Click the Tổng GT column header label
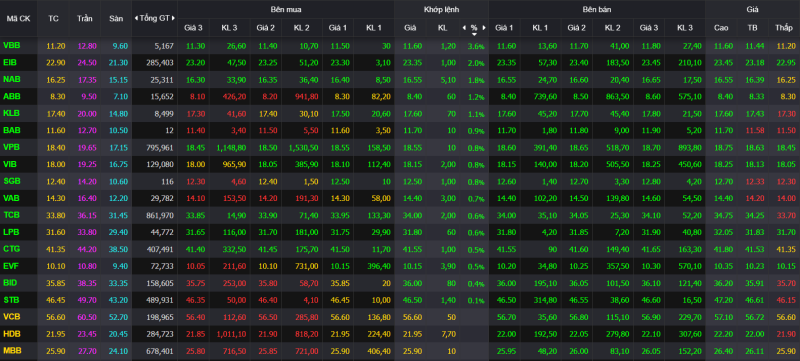Screen dimensions: 800x361 (155, 18)
